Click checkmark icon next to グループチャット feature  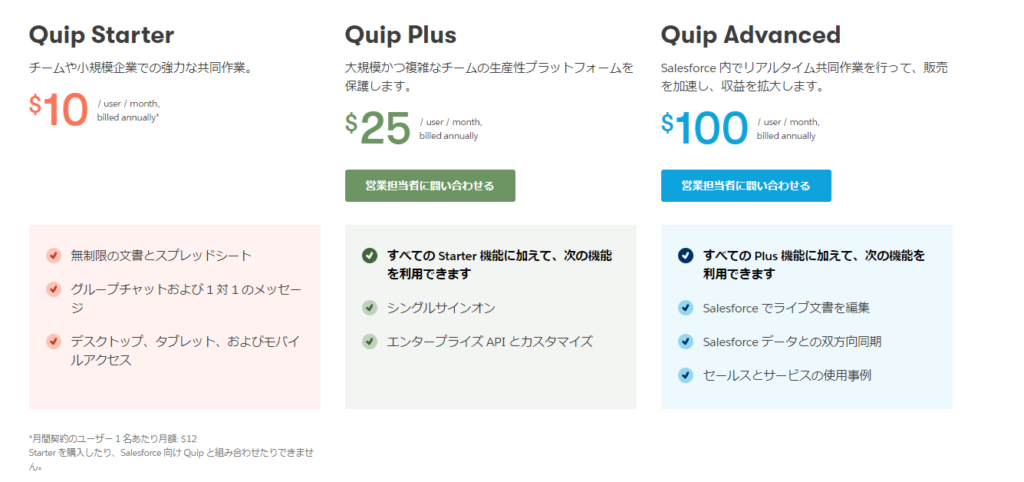[54, 289]
